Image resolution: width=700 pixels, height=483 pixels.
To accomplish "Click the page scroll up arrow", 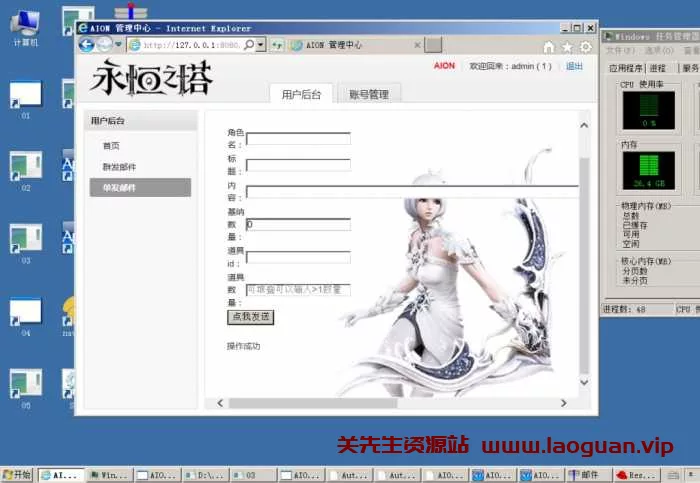I will click(584, 125).
